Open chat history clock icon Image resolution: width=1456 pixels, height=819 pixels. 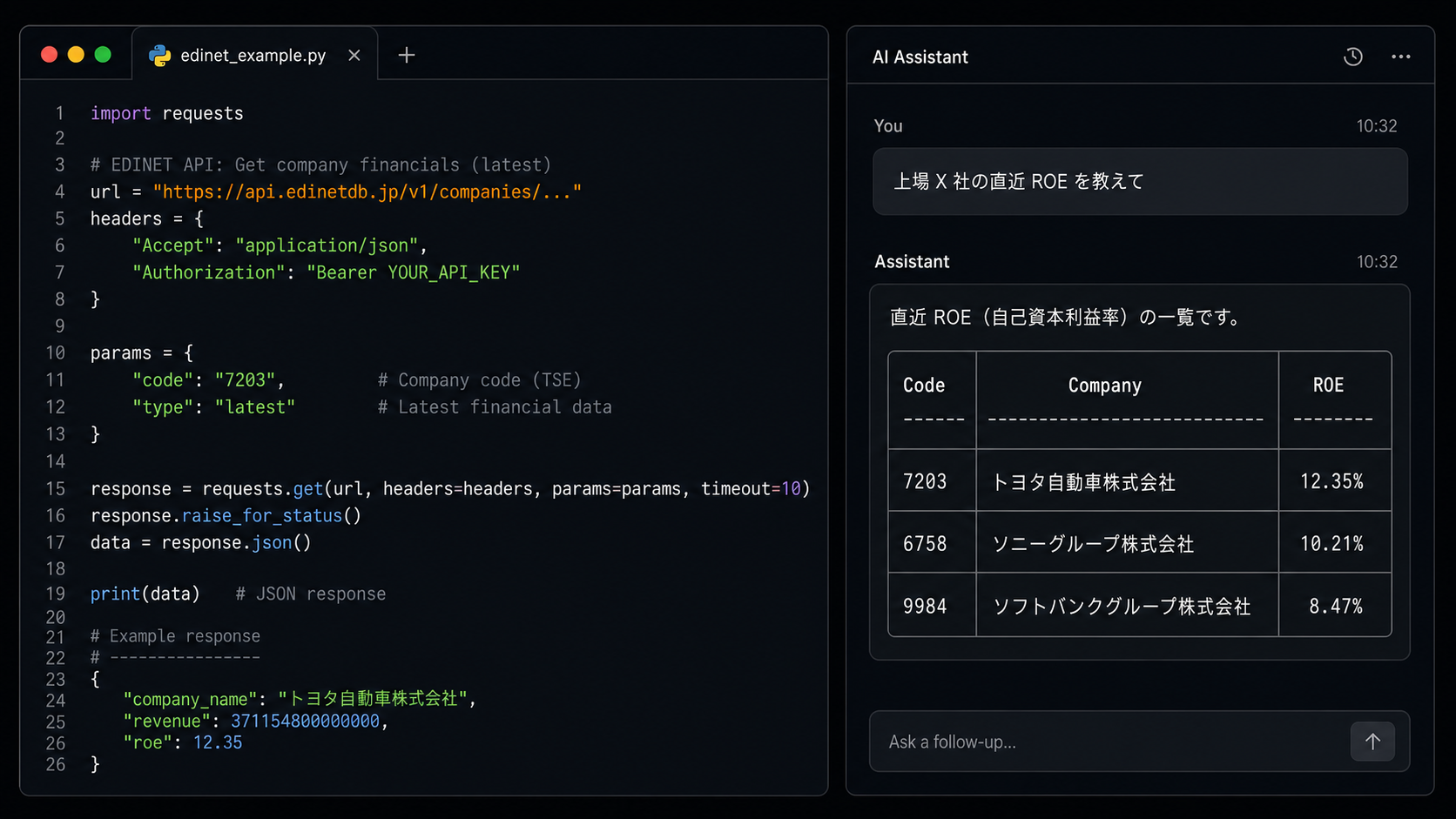point(1352,57)
